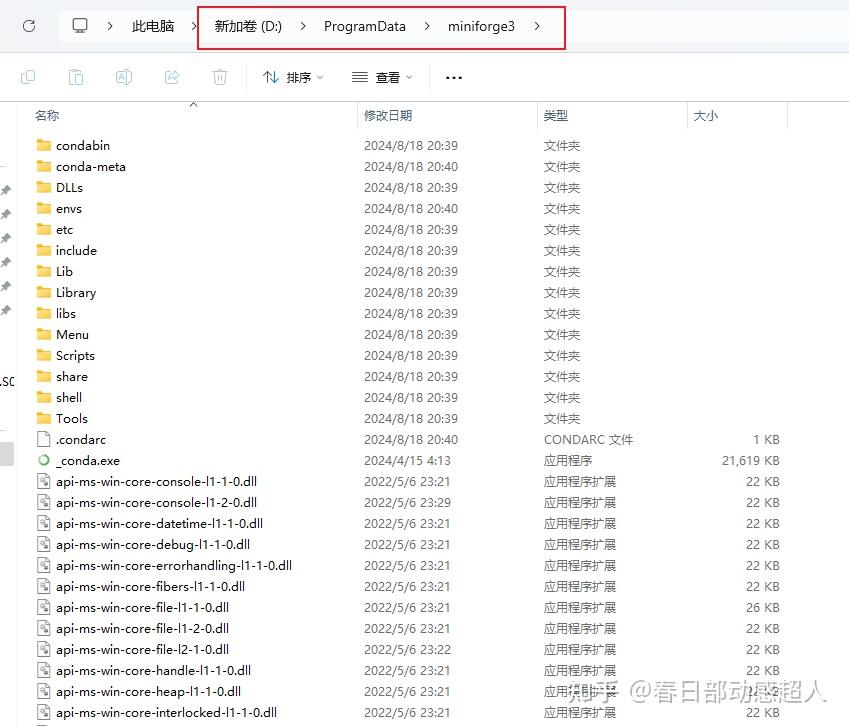This screenshot has height=726, width=849.
Task: Click the copy icon in toolbar
Action: click(x=28, y=77)
